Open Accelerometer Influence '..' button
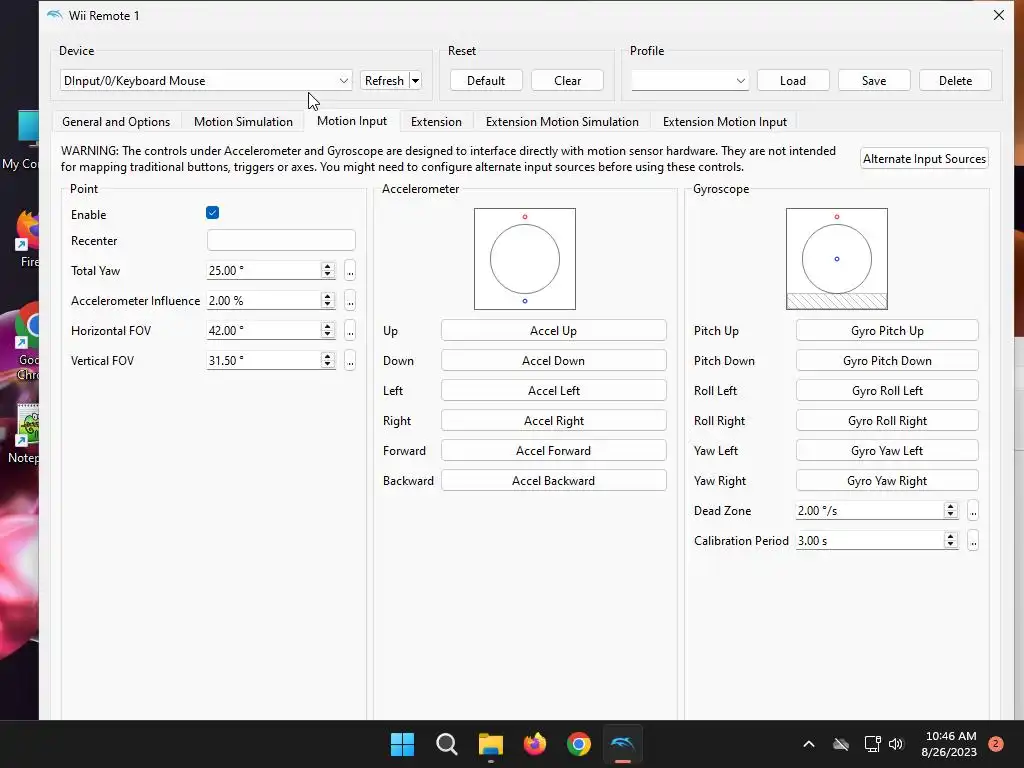Image resolution: width=1024 pixels, height=768 pixels. pyautogui.click(x=350, y=300)
